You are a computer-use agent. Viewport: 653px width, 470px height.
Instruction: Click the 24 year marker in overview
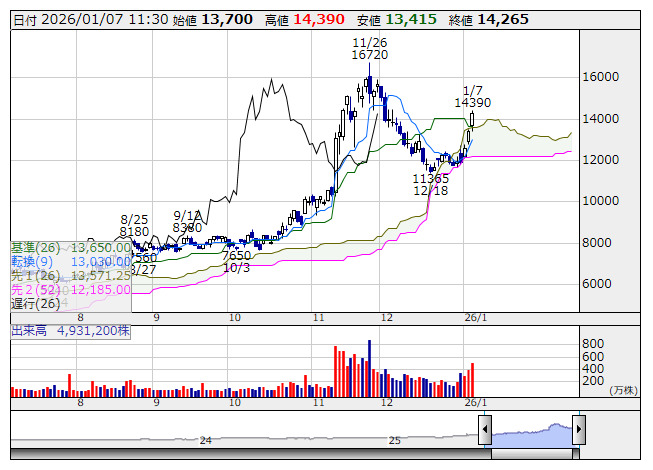205,440
